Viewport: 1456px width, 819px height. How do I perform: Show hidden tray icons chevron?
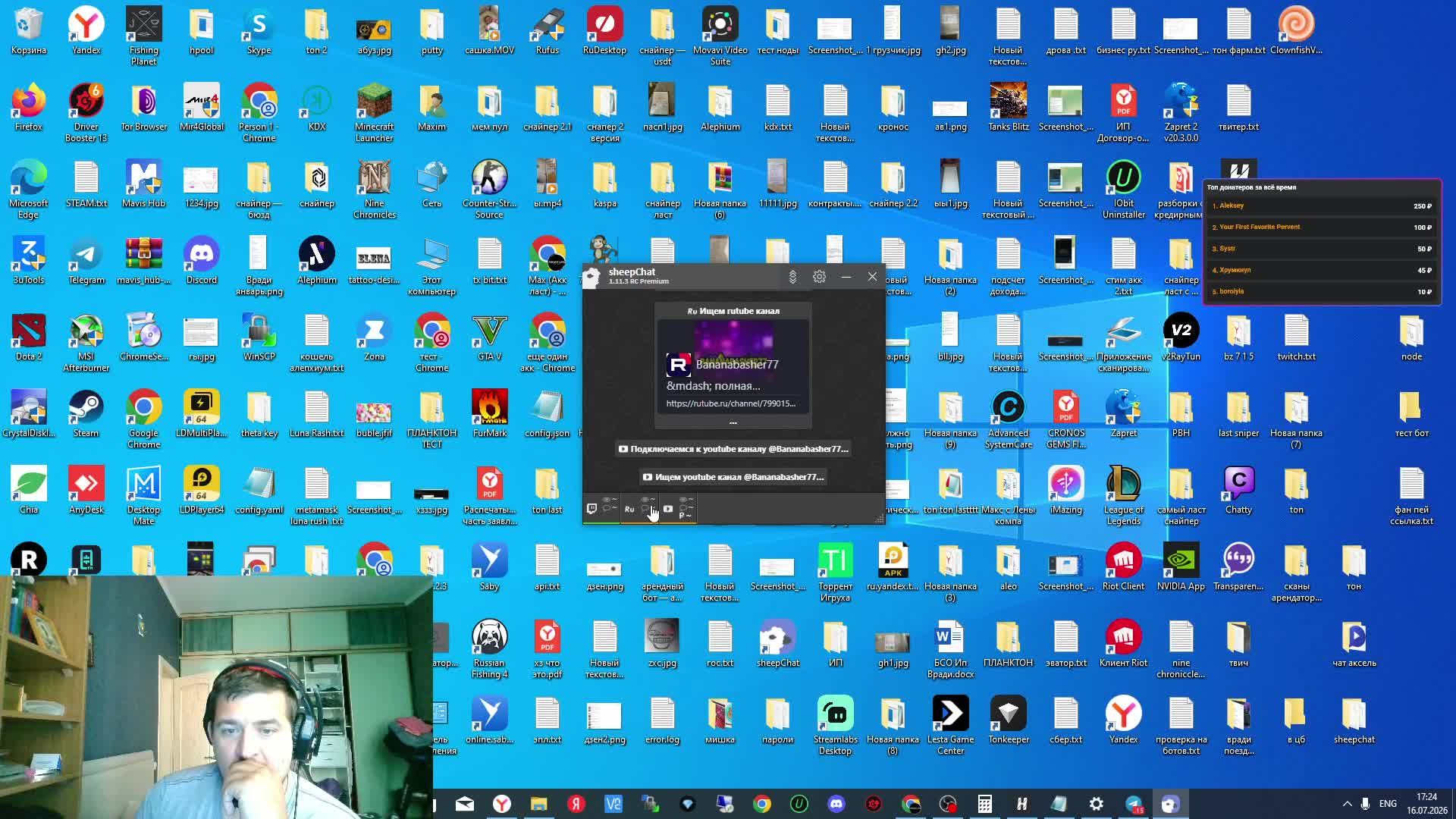coord(1347,804)
